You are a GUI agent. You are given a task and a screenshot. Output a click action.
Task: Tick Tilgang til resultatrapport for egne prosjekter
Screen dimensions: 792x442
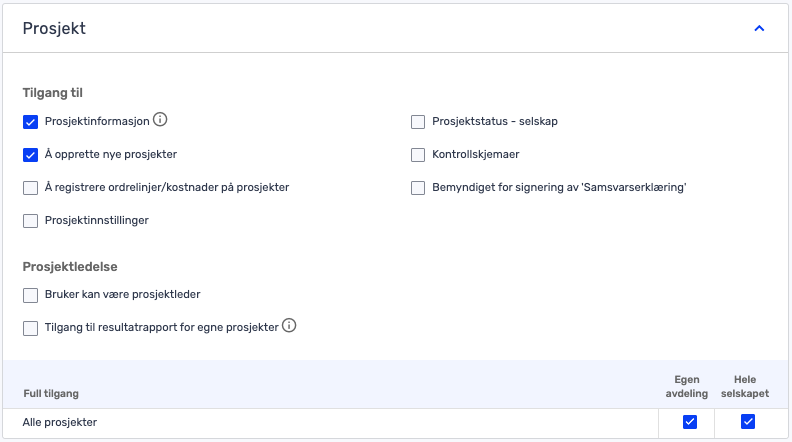tap(30, 328)
